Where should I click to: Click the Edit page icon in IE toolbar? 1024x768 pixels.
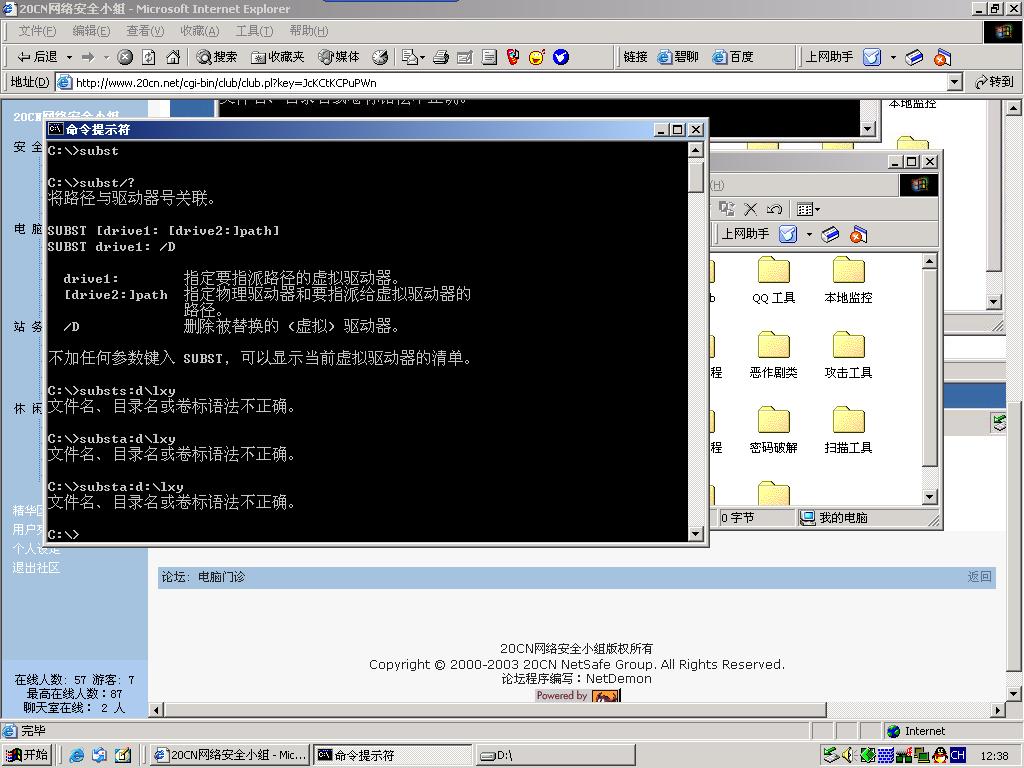[x=465, y=57]
